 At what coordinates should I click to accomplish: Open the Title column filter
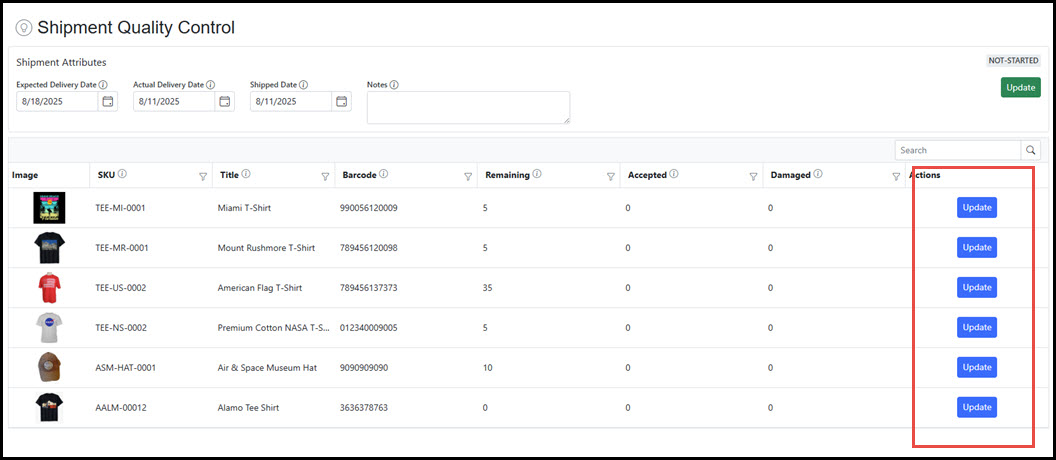(325, 176)
